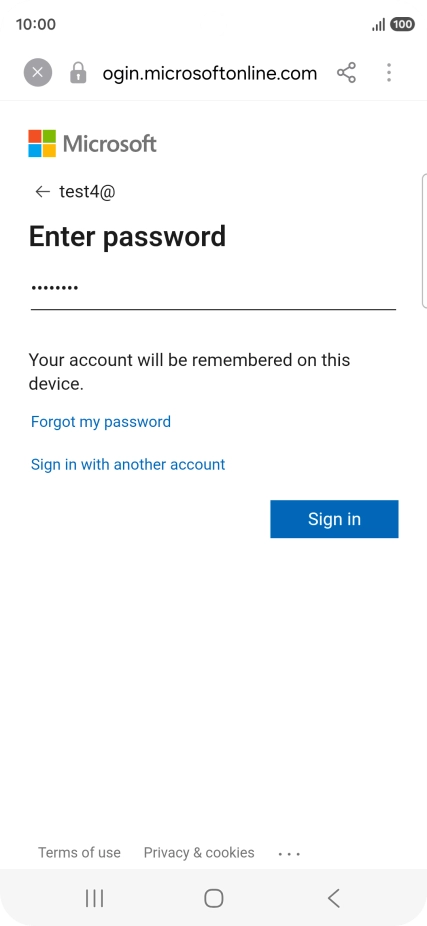Screen dimensions: 427x926
Task: Click the Microsoft logo
Action: click(x=93, y=144)
